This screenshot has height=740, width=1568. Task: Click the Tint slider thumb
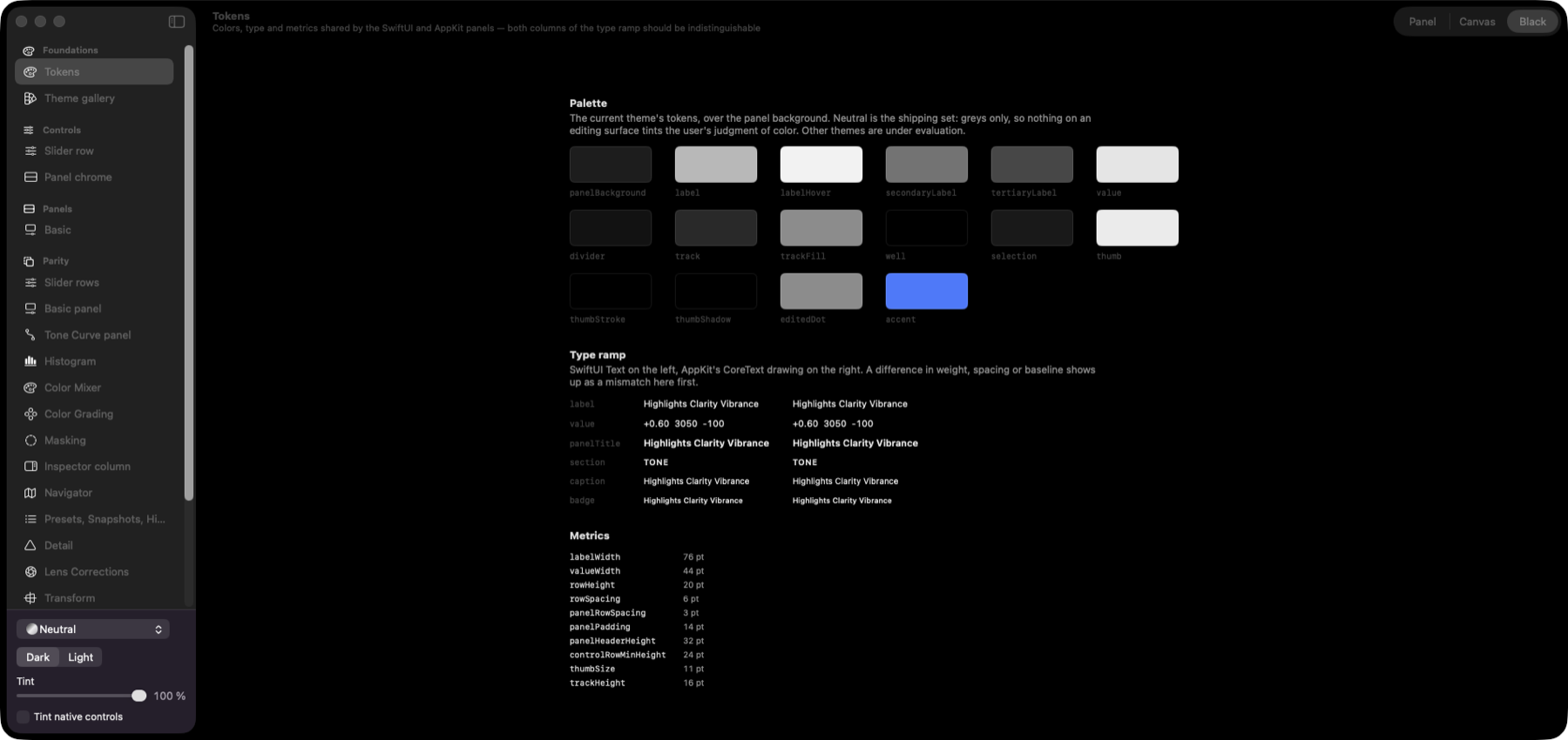(139, 696)
